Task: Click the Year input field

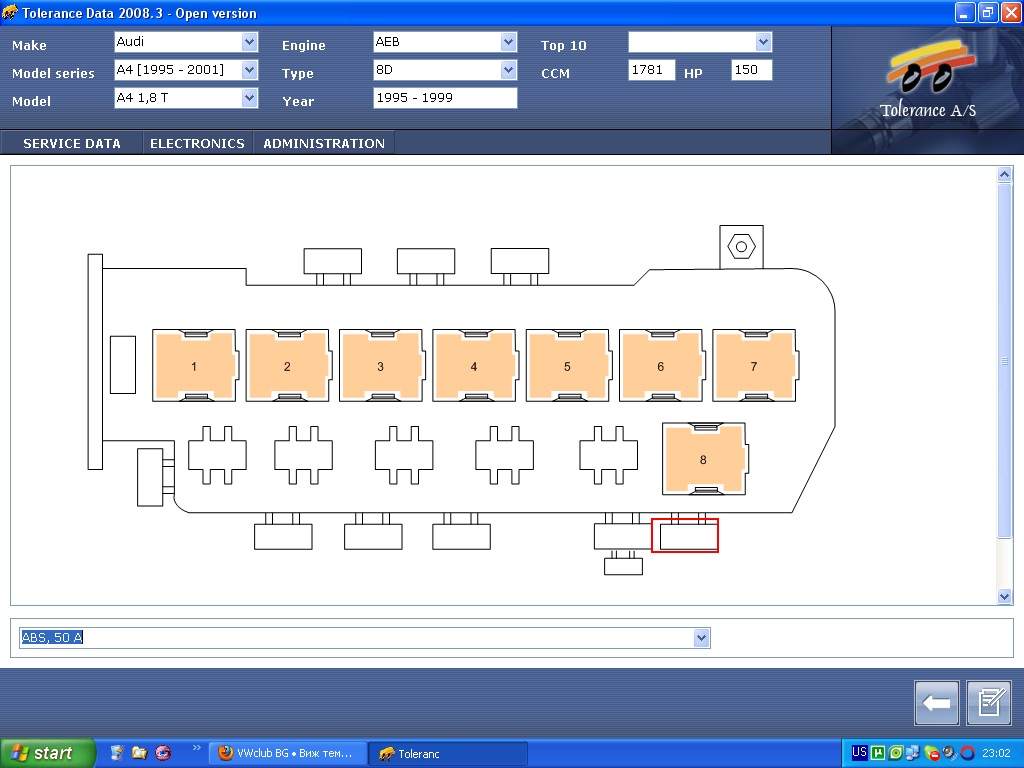Action: [x=445, y=98]
